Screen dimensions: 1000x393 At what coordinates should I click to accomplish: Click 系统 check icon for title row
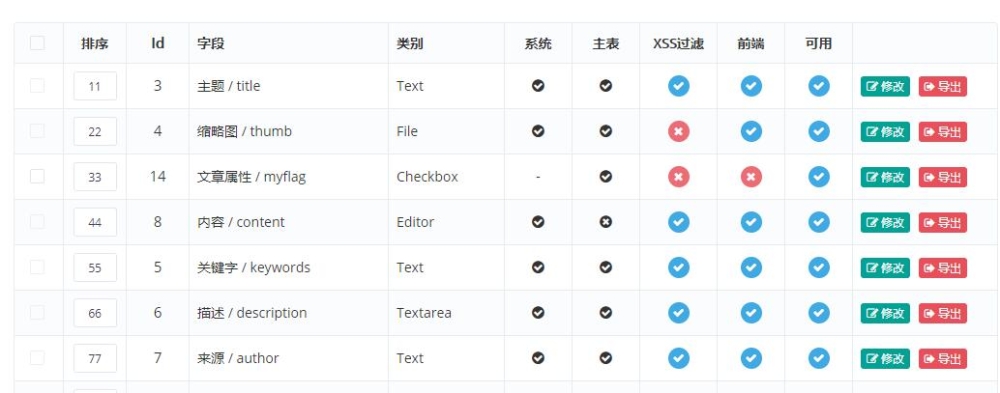(538, 86)
